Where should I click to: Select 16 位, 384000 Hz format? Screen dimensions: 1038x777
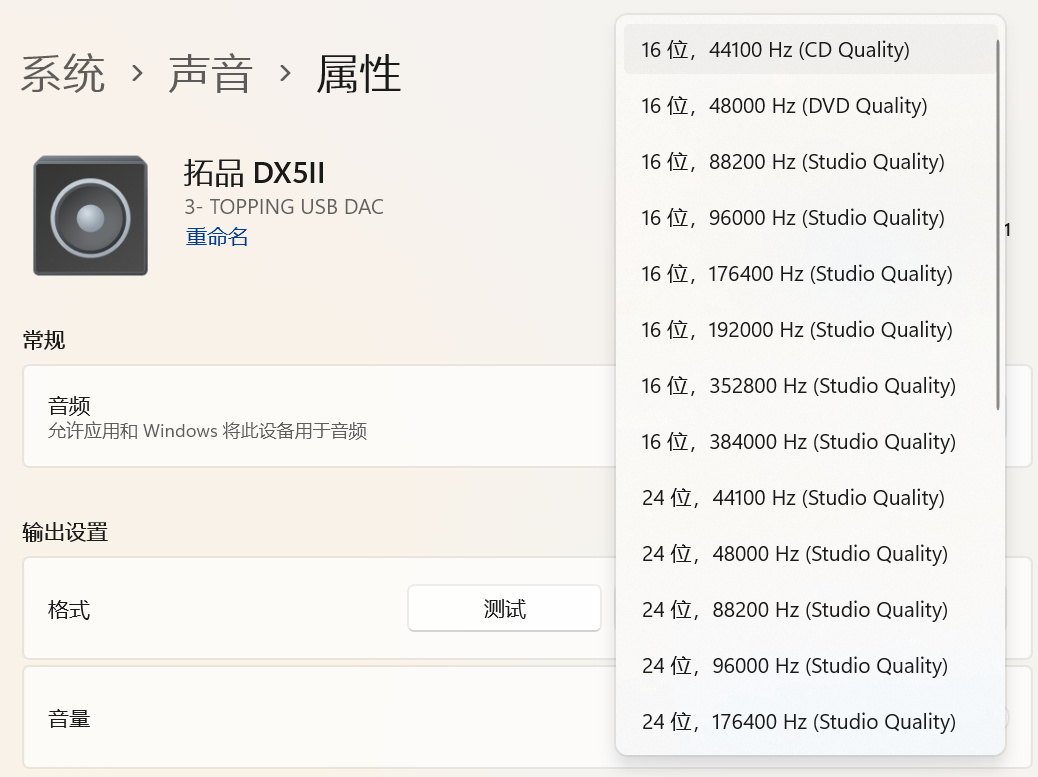pyautogui.click(x=810, y=442)
